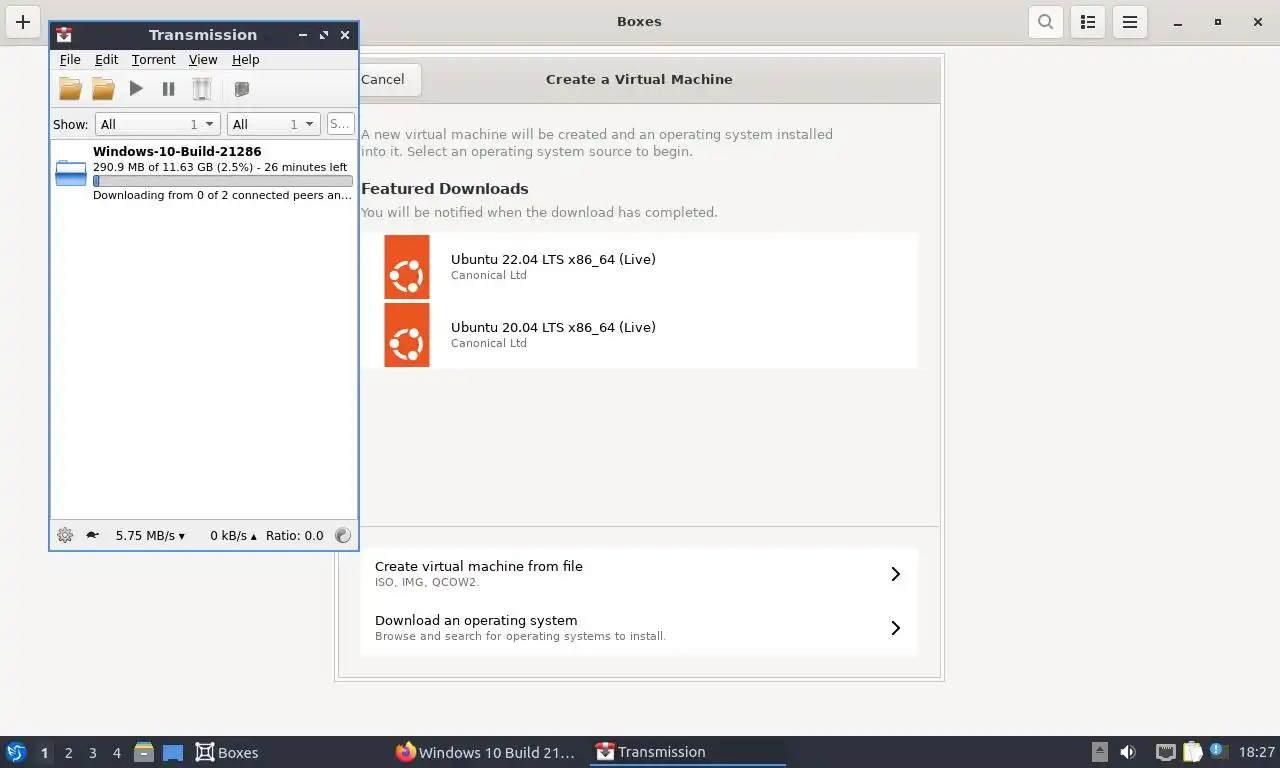Open a torrent file in Transmission toolbar
Image resolution: width=1280 pixels, height=768 pixels.
(x=70, y=89)
